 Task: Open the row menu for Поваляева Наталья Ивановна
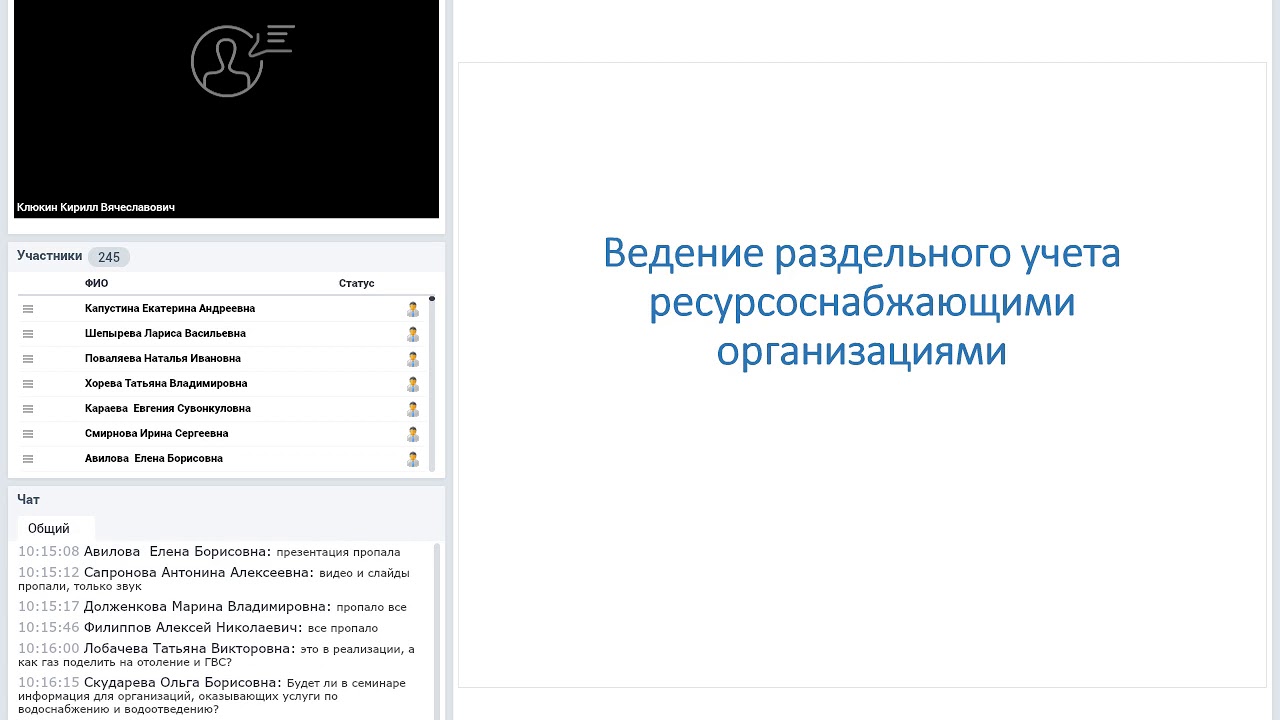28,359
